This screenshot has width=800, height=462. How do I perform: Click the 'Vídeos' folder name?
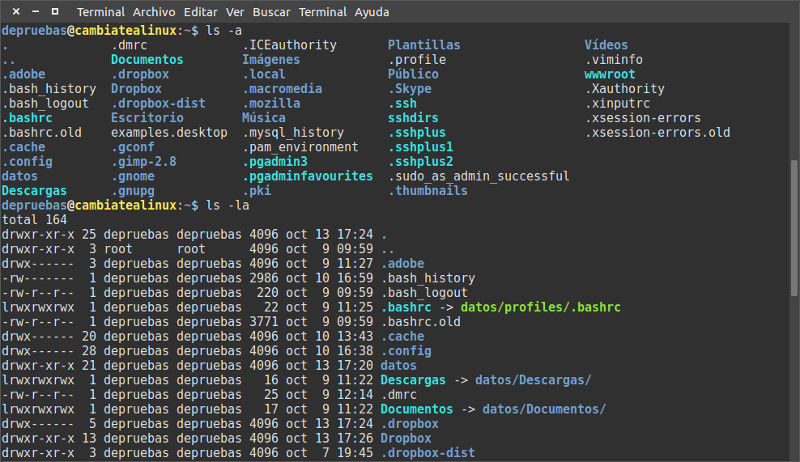coord(606,45)
